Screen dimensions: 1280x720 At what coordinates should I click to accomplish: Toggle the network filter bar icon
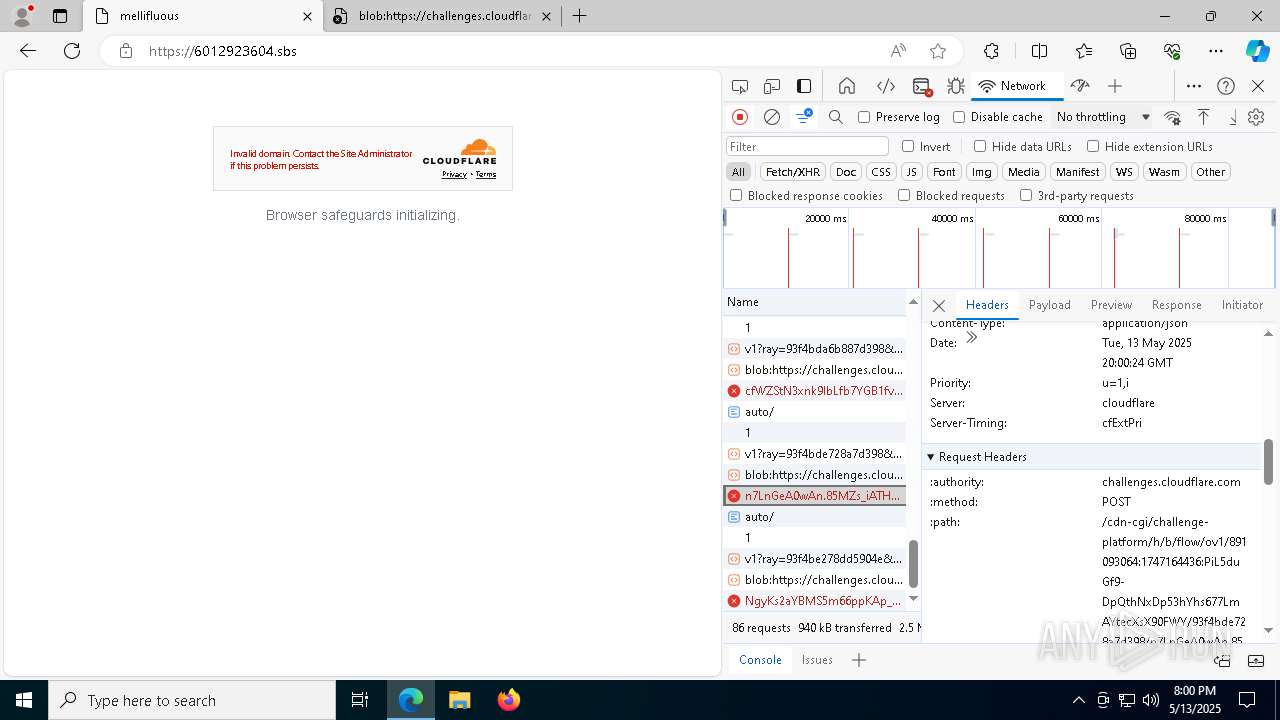click(x=804, y=117)
